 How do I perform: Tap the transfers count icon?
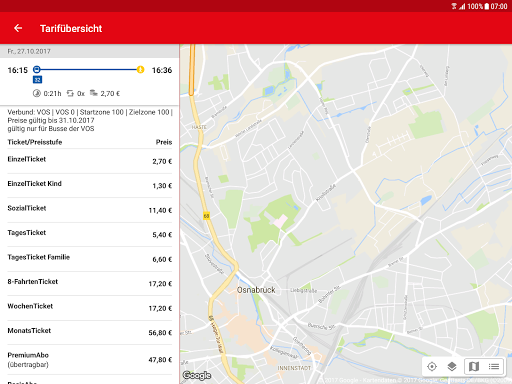pyautogui.click(x=70, y=94)
